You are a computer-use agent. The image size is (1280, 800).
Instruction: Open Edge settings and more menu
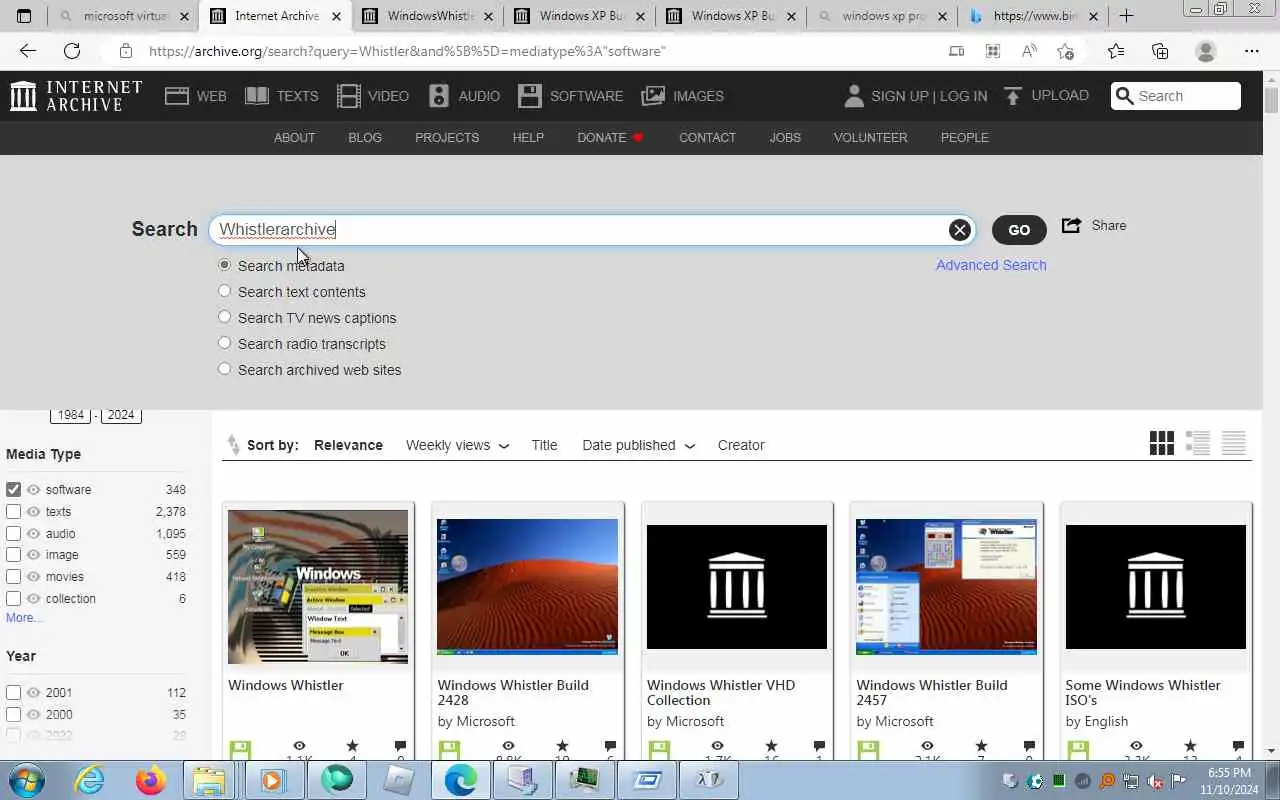[x=1252, y=51]
